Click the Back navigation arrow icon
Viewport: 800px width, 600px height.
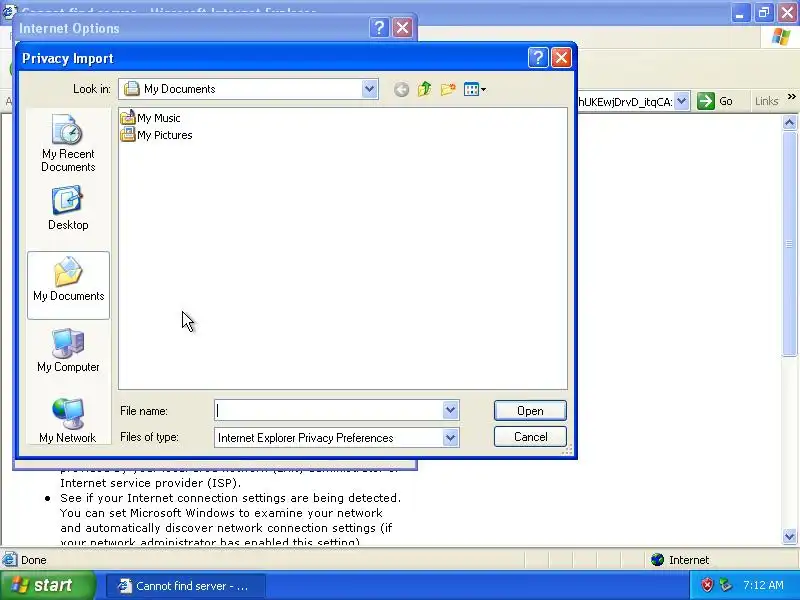click(x=402, y=90)
